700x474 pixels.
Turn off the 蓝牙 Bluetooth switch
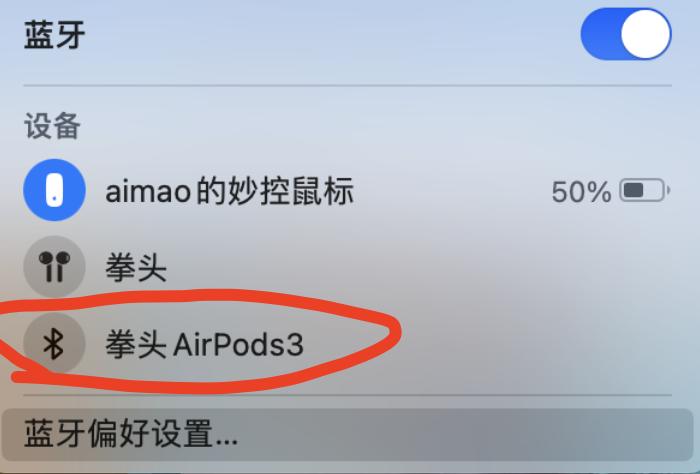[x=626, y=34]
